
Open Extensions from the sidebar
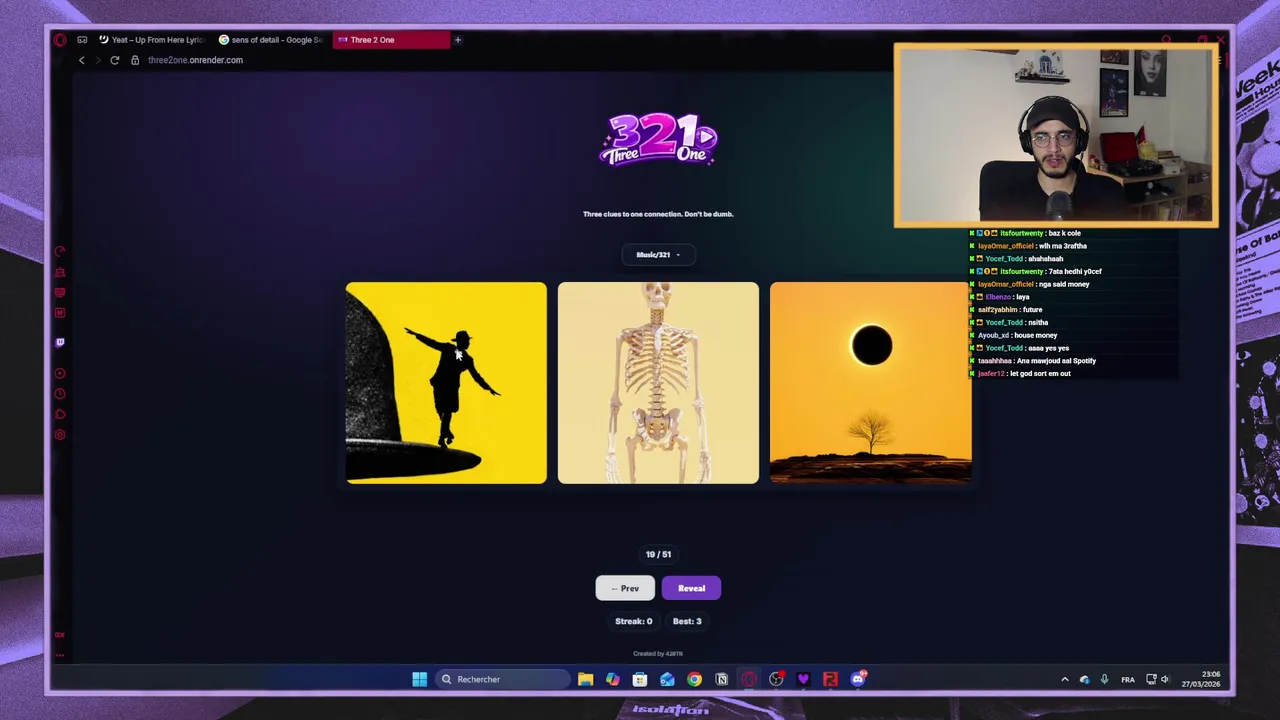click(x=60, y=414)
